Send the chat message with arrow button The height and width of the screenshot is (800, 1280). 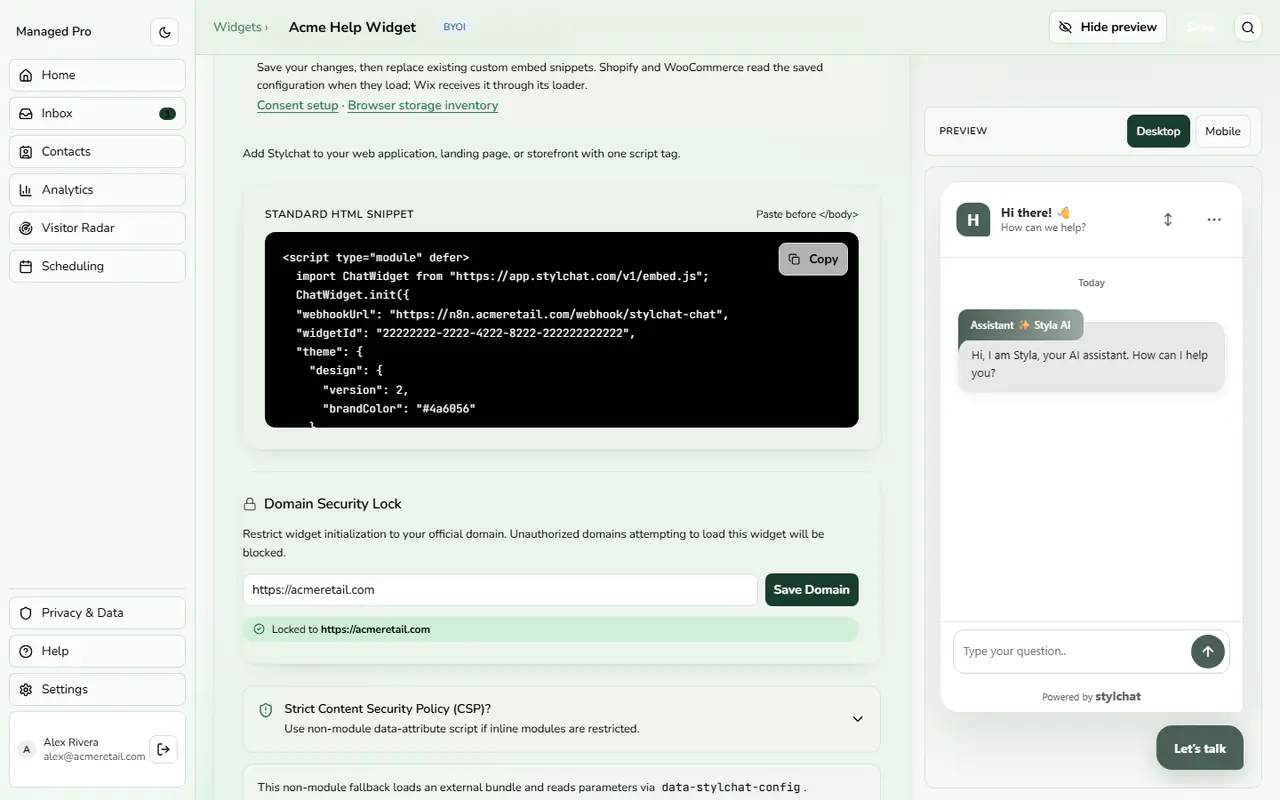tap(1208, 652)
